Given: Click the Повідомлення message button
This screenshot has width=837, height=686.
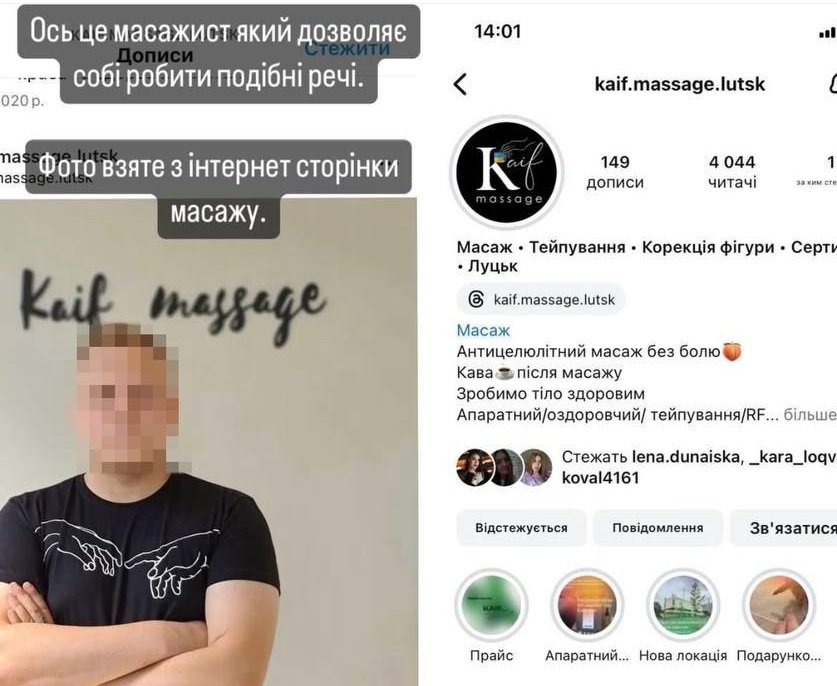Looking at the screenshot, I should (658, 528).
